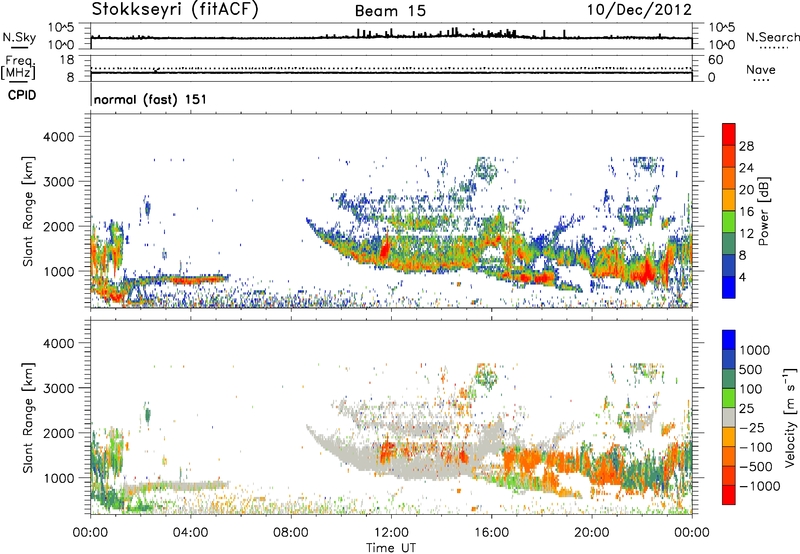800x554 pixels.
Task: Click the Slant Range label of power panel
Action: coord(28,211)
